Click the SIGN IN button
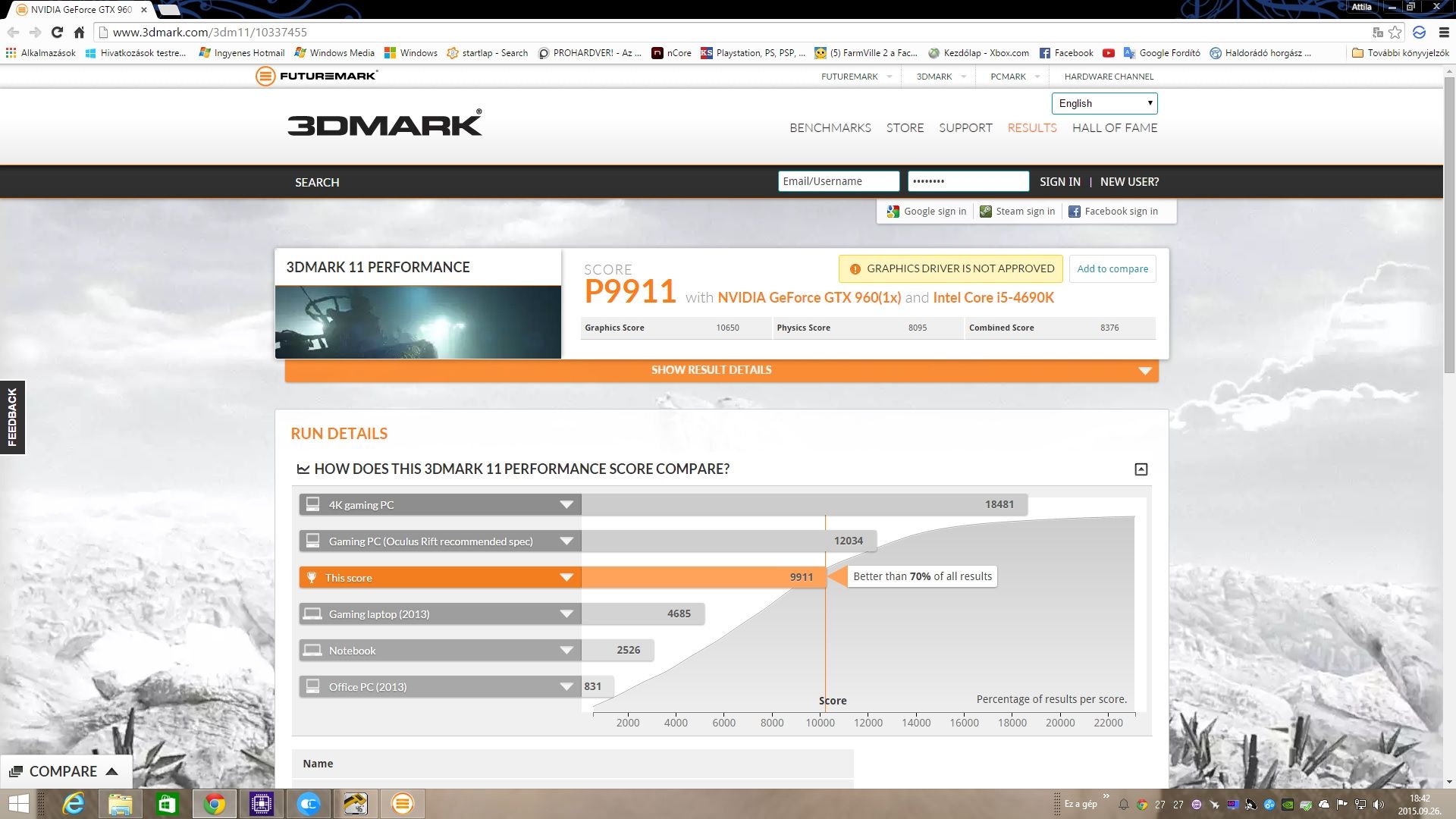The width and height of the screenshot is (1456, 819). (x=1059, y=182)
